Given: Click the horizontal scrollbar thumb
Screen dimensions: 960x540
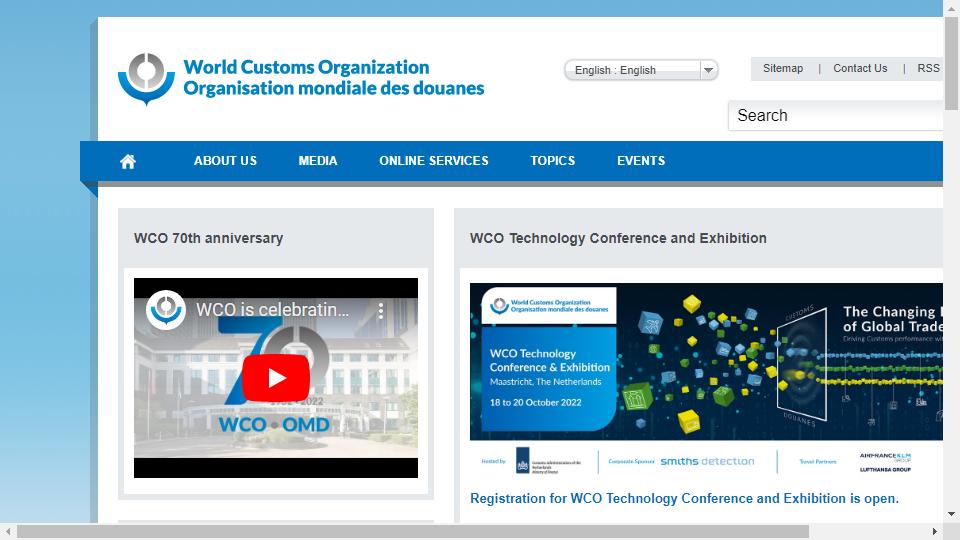Looking at the screenshot, I should click(x=413, y=531).
